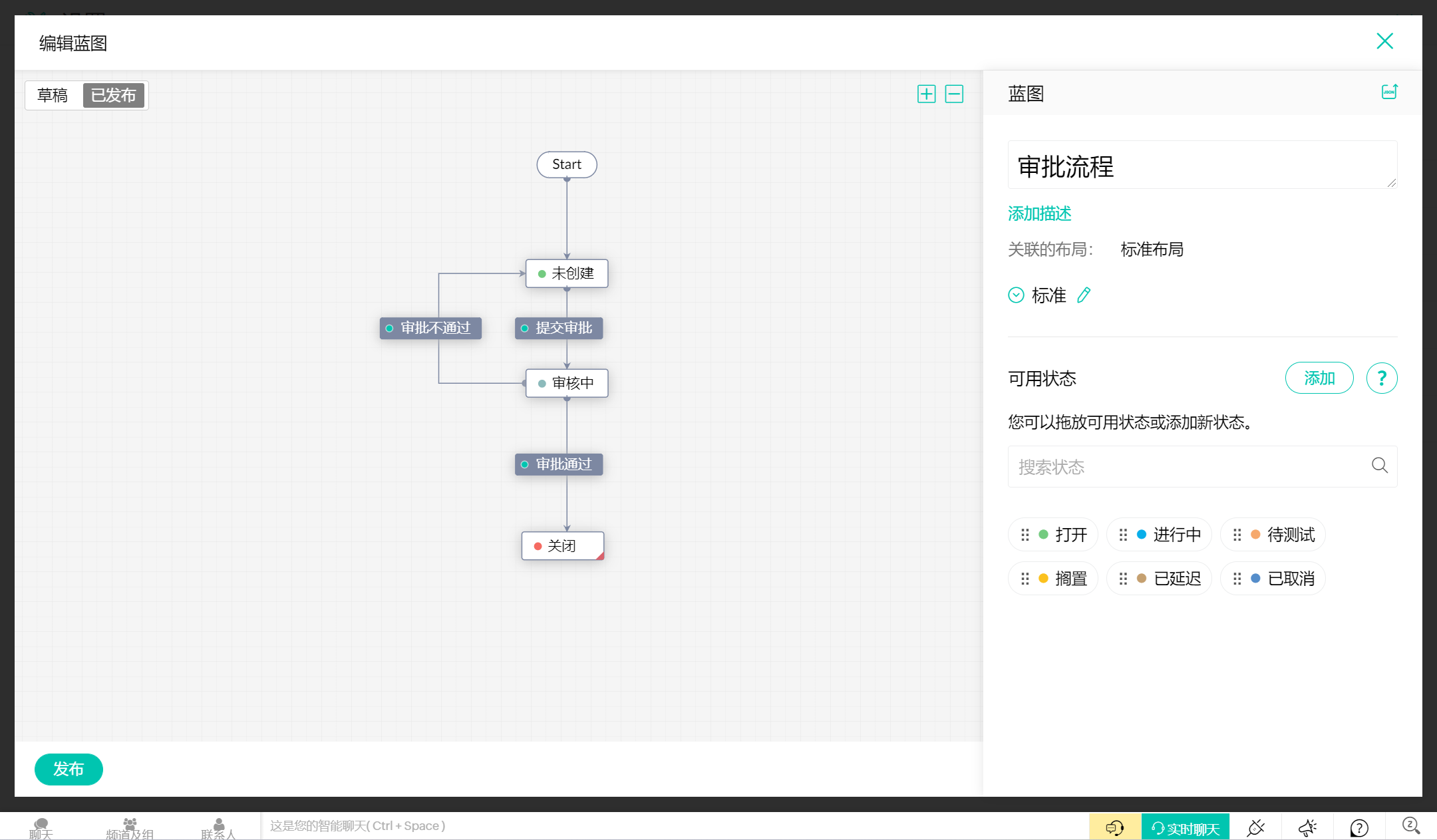Viewport: 1437px width, 840px height.
Task: Click the zoom in plus icon
Action: 926,94
